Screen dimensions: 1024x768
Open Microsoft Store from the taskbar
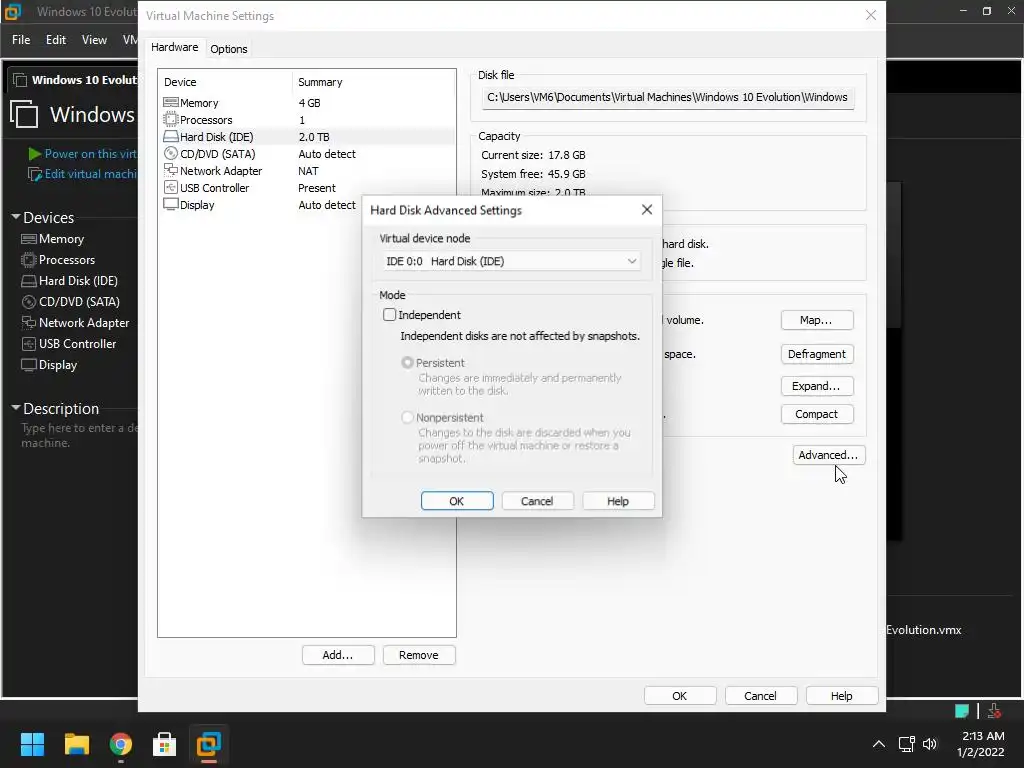pyautogui.click(x=165, y=744)
